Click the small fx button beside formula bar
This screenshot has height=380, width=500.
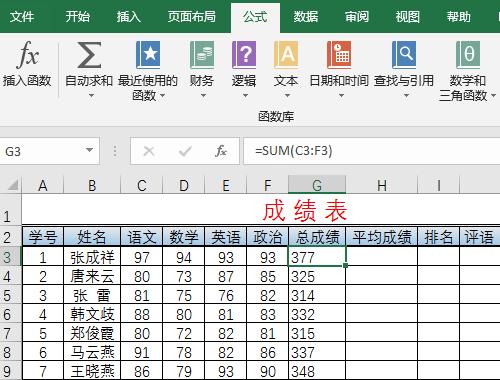point(221,151)
